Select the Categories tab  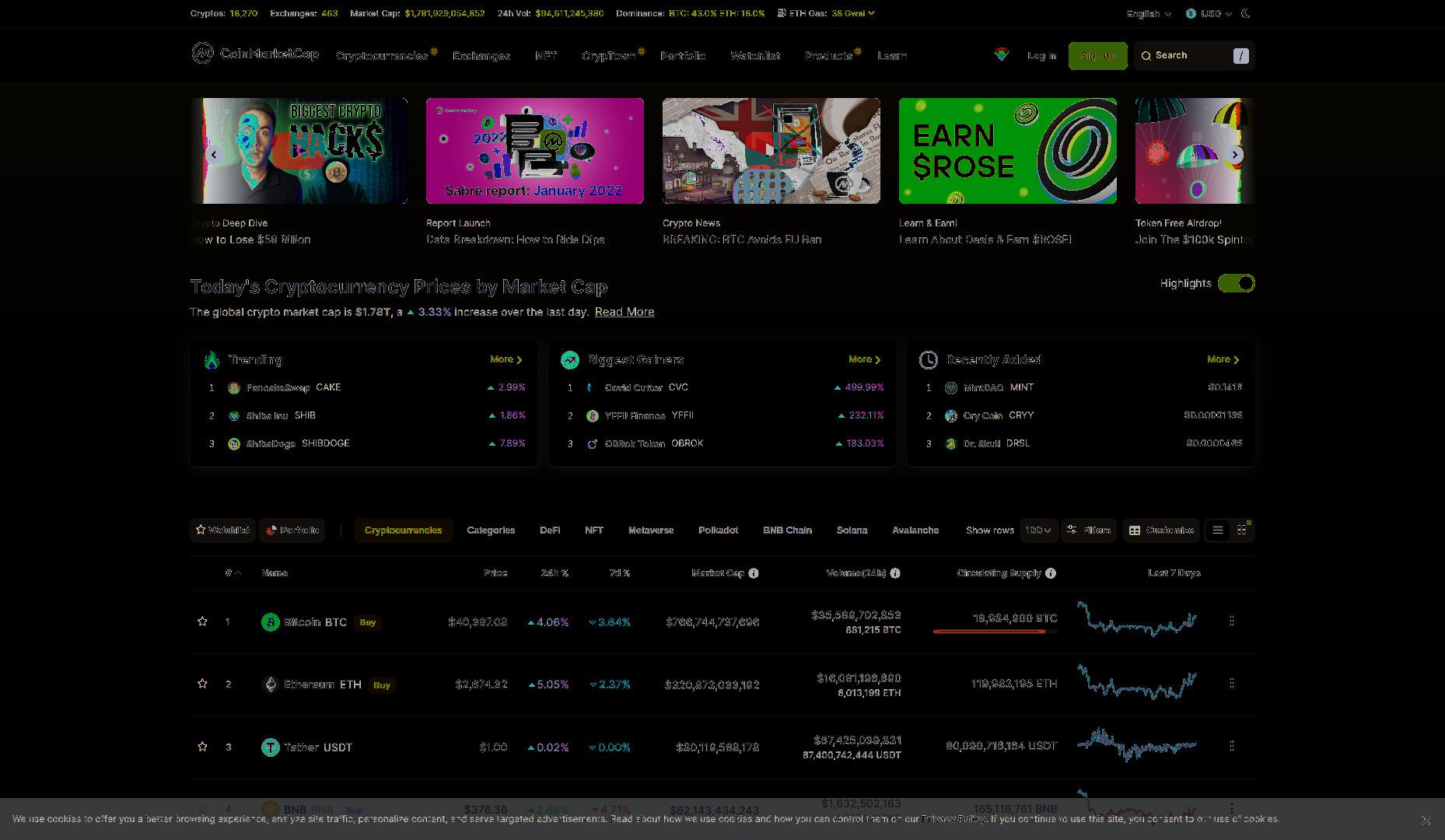tap(491, 530)
